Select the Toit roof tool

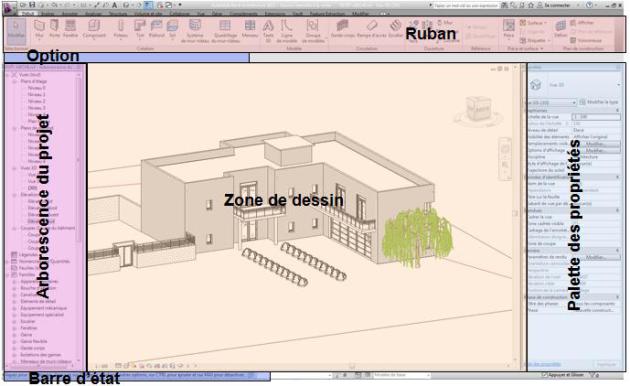(139, 29)
